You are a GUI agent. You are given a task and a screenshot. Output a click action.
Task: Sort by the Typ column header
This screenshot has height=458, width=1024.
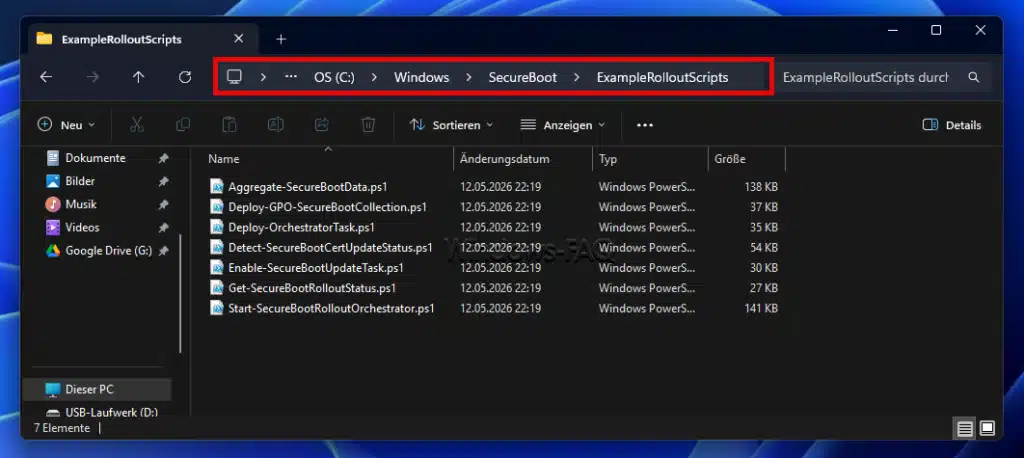pyautogui.click(x=650, y=159)
